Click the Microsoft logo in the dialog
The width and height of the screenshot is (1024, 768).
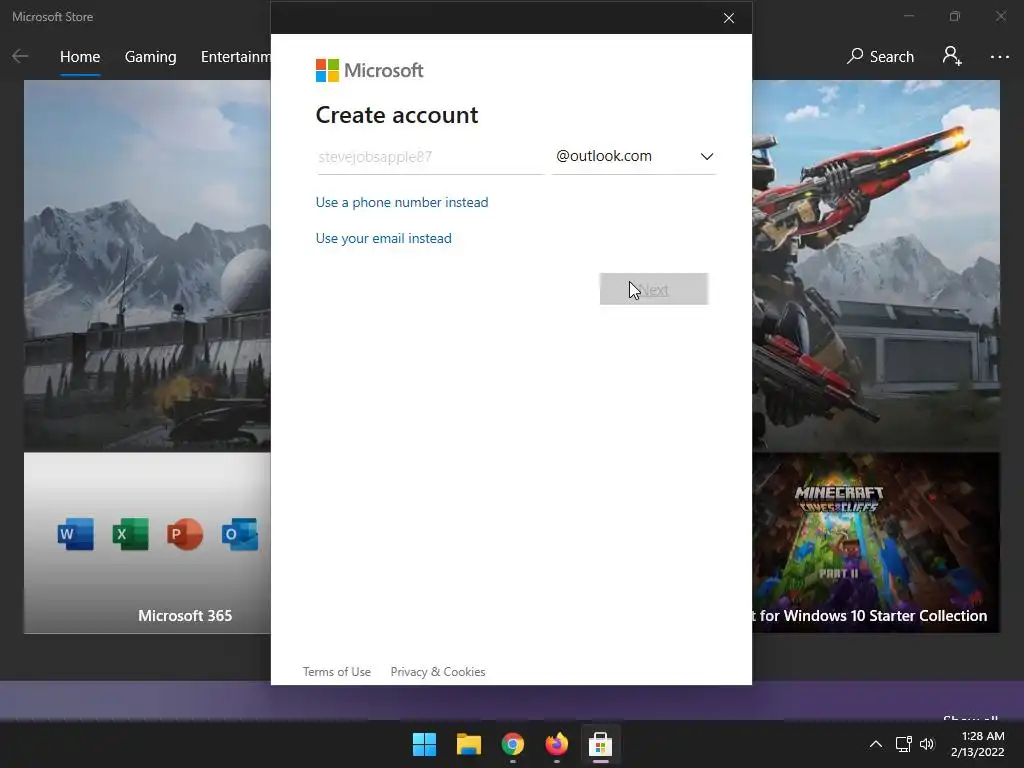[x=370, y=71]
